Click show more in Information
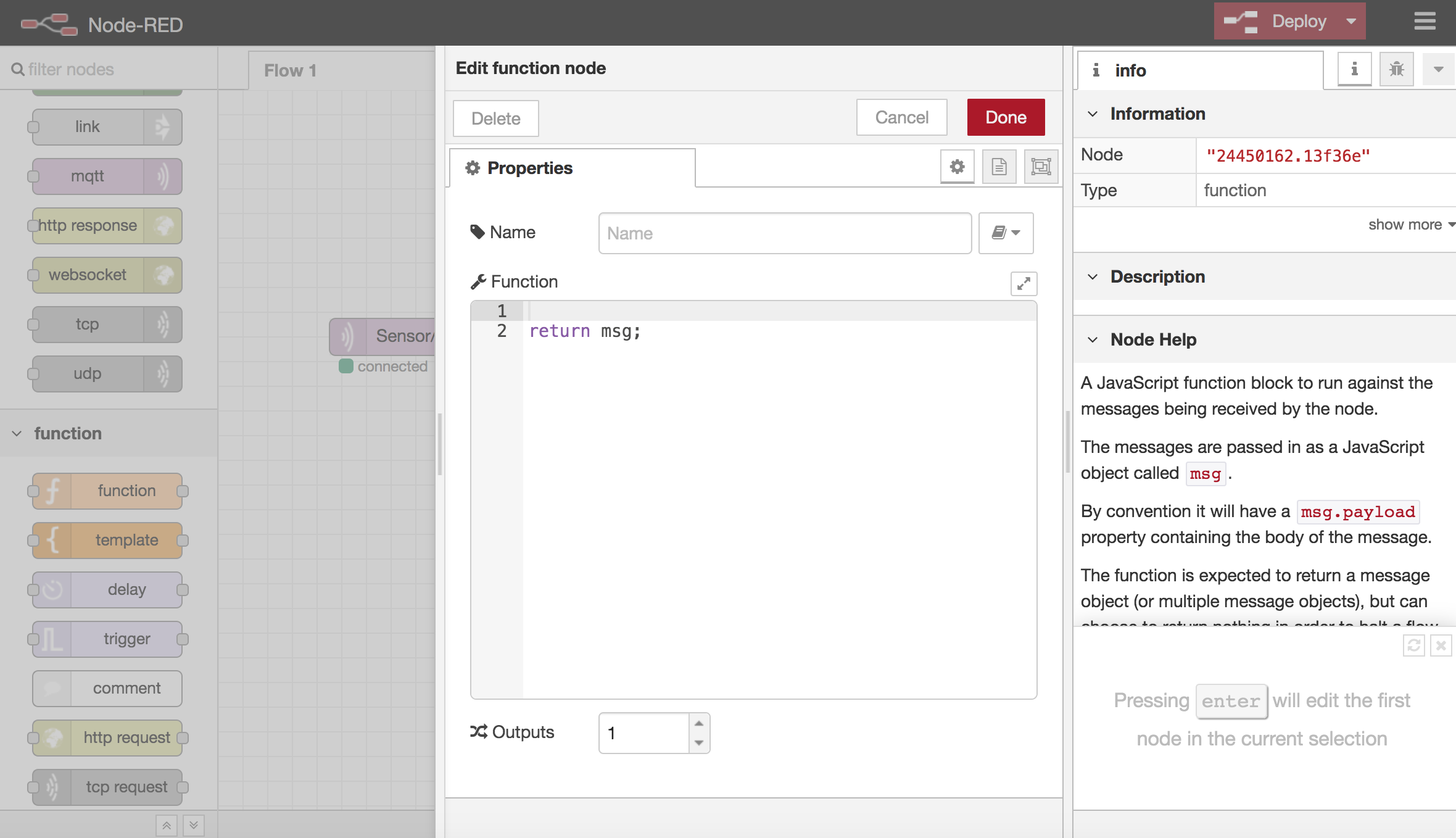The height and width of the screenshot is (838, 1456). [1410, 225]
